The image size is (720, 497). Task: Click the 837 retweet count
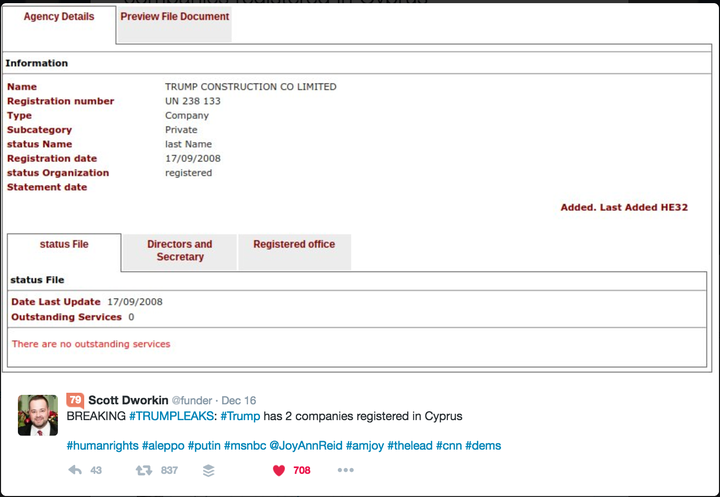click(169, 470)
